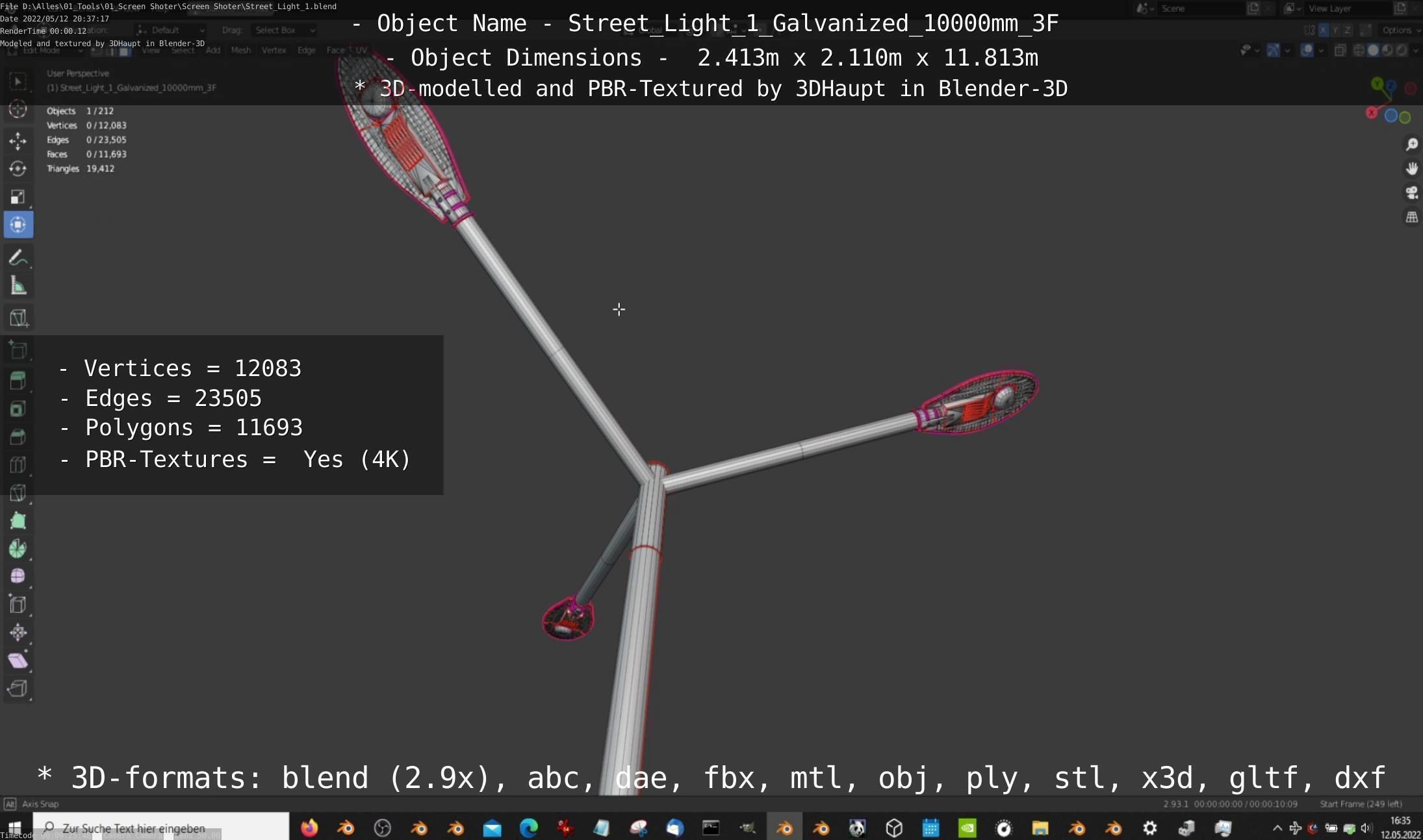Image resolution: width=1423 pixels, height=840 pixels.
Task: Open Windows Settings gear in taskbar
Action: [1150, 828]
